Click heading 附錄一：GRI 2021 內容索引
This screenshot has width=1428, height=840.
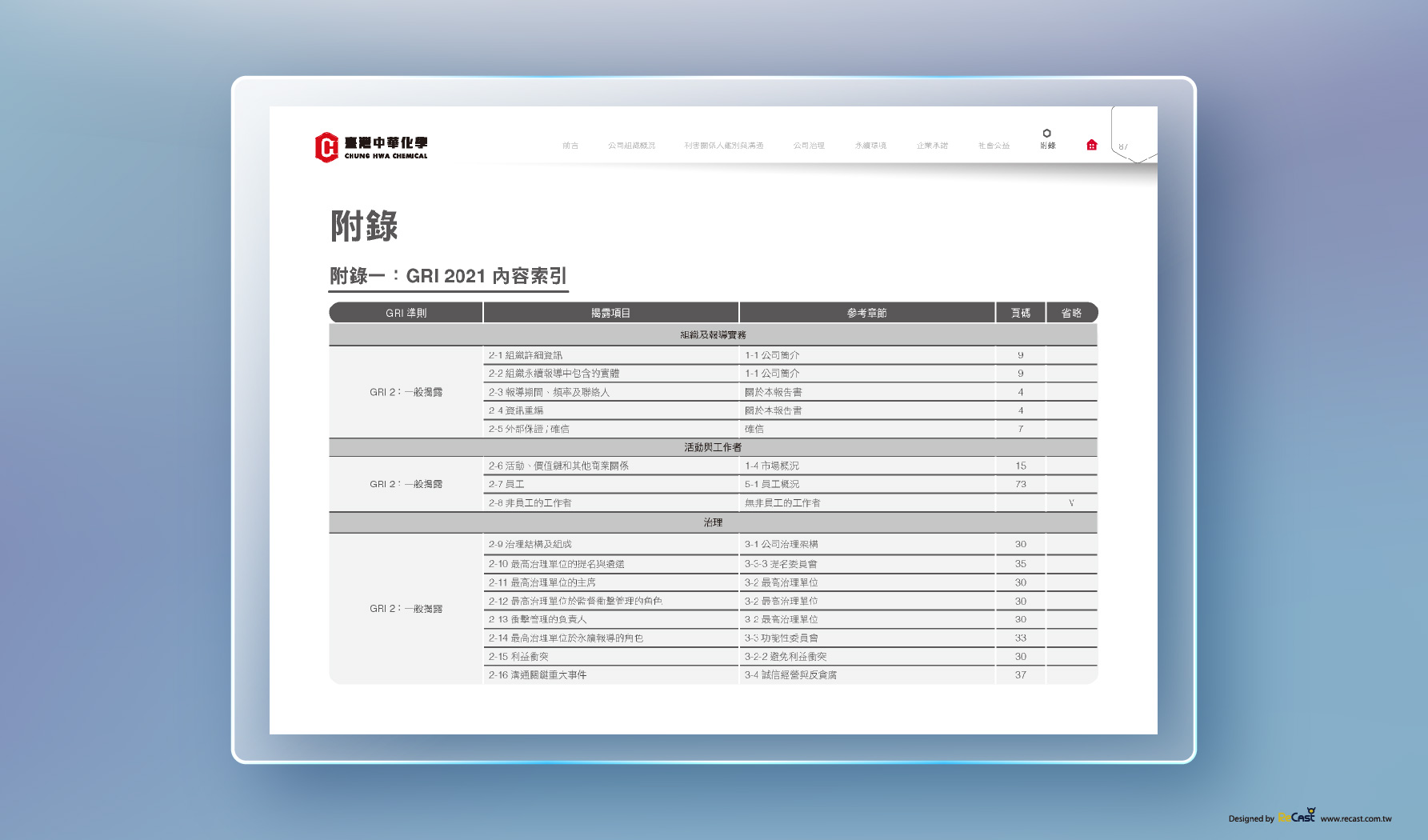pos(448,276)
